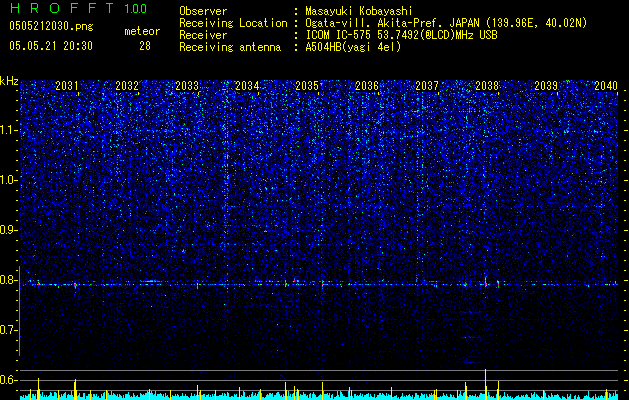
Task: Click the red echo spot at 2031
Action: point(75,285)
